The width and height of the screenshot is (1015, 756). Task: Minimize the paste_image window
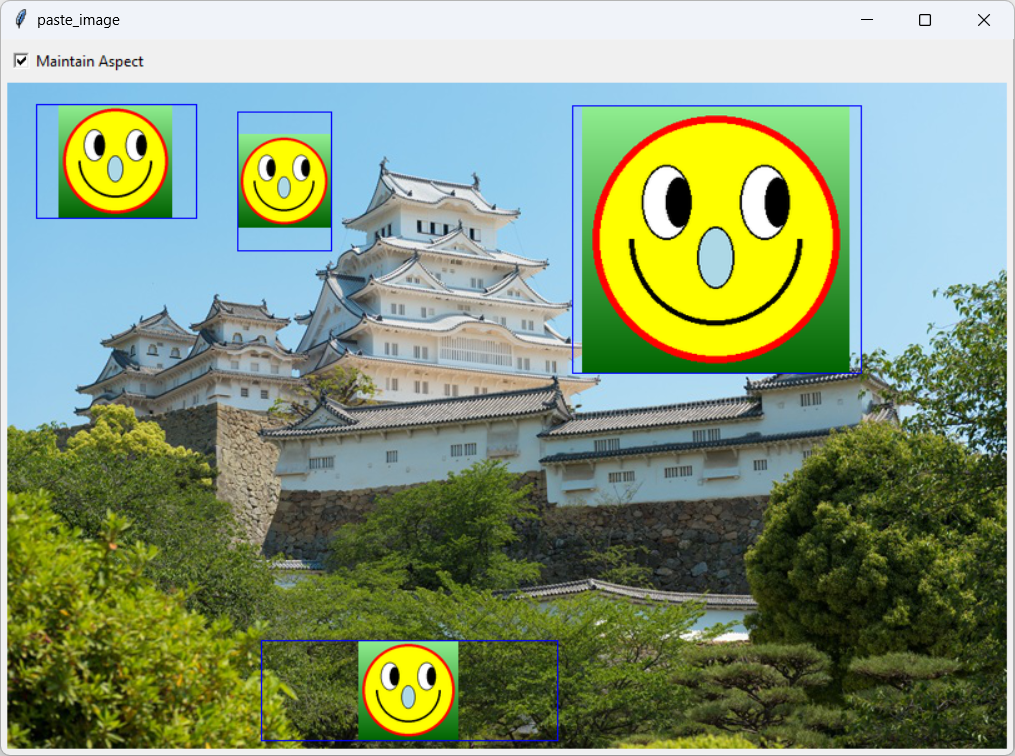point(866,19)
